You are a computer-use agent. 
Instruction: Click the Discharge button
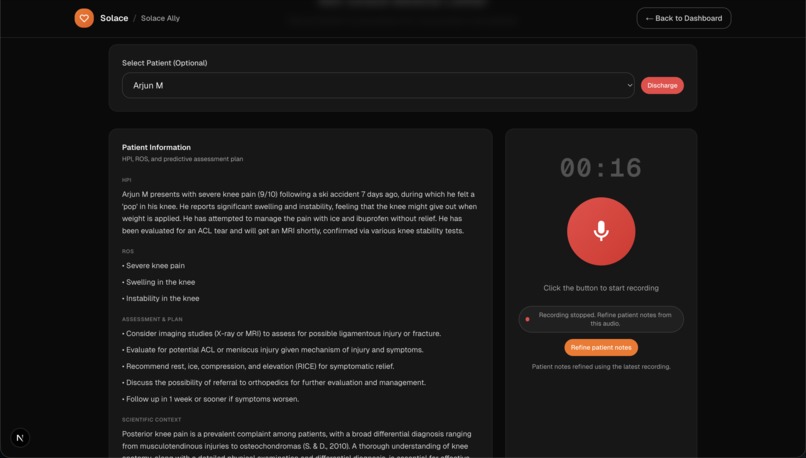(x=662, y=85)
